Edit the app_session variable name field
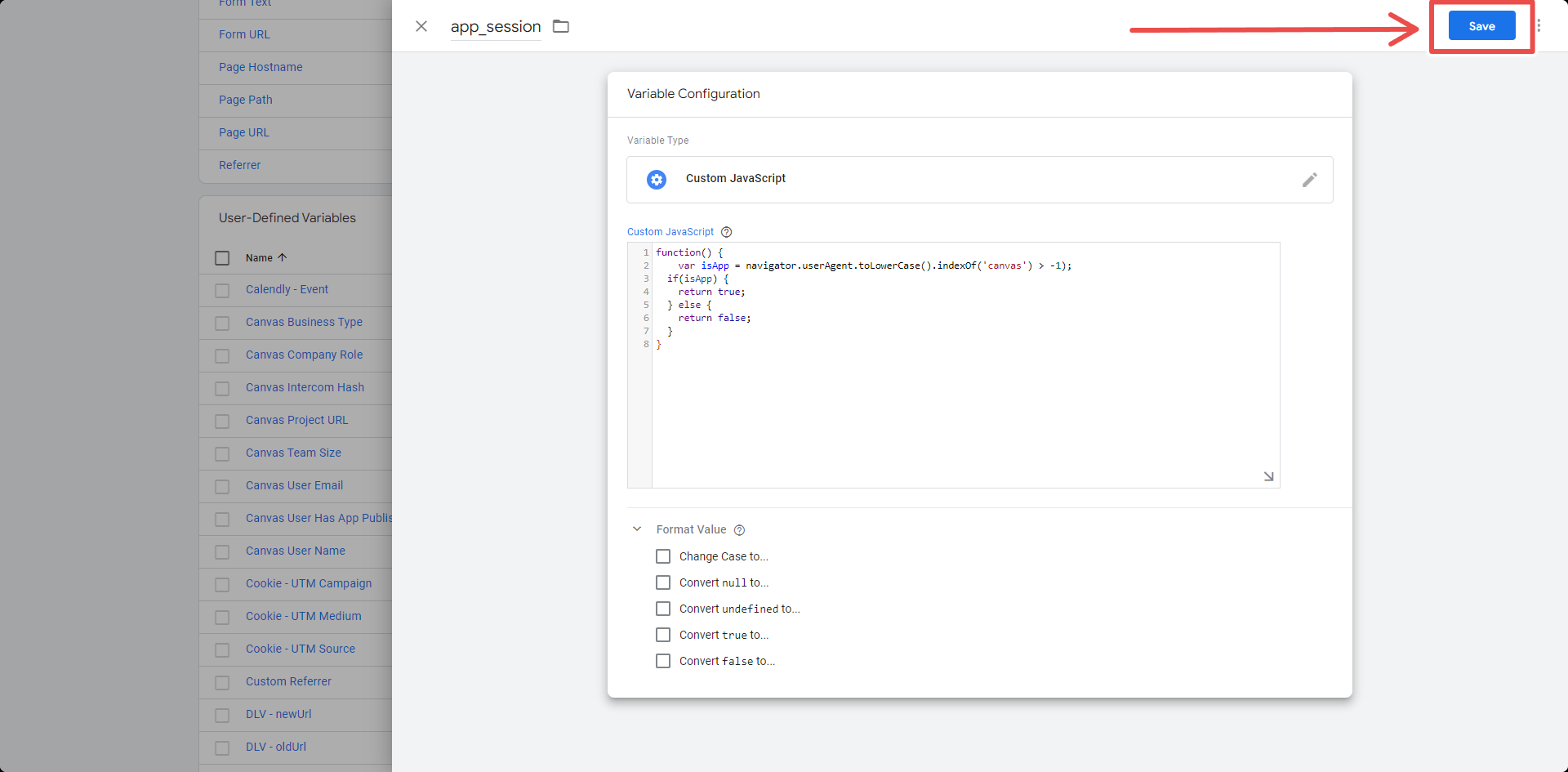Viewport: 1568px width, 772px height. tap(496, 27)
